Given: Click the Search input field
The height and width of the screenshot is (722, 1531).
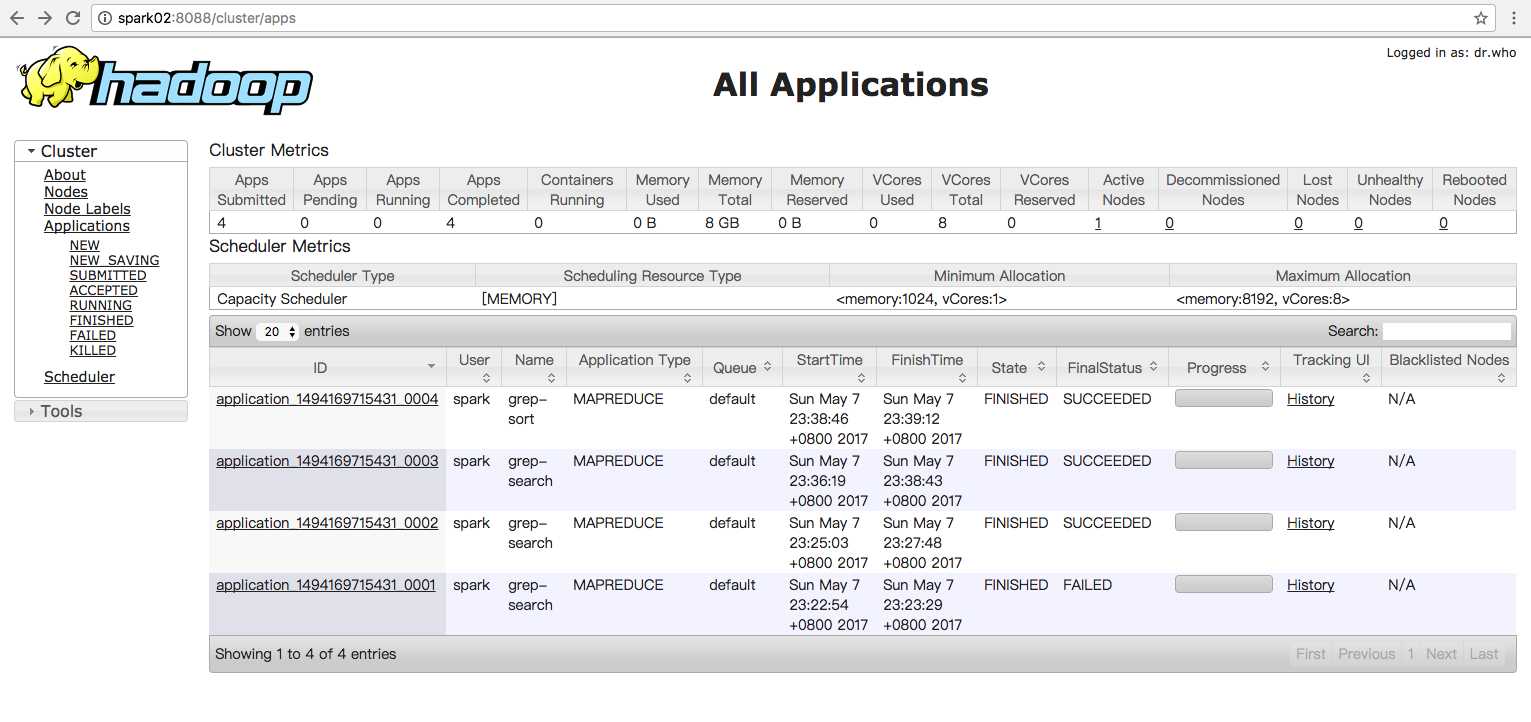Looking at the screenshot, I should tap(1447, 331).
